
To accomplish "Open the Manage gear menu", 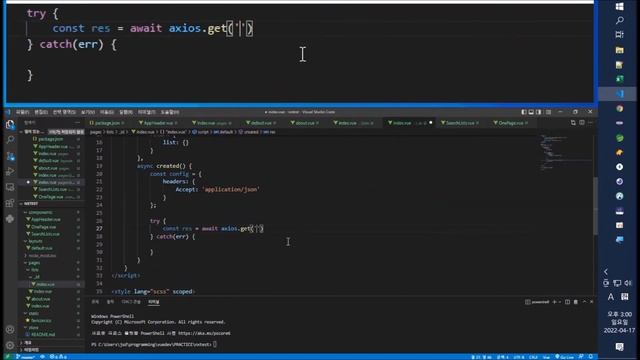I will [10, 345].
